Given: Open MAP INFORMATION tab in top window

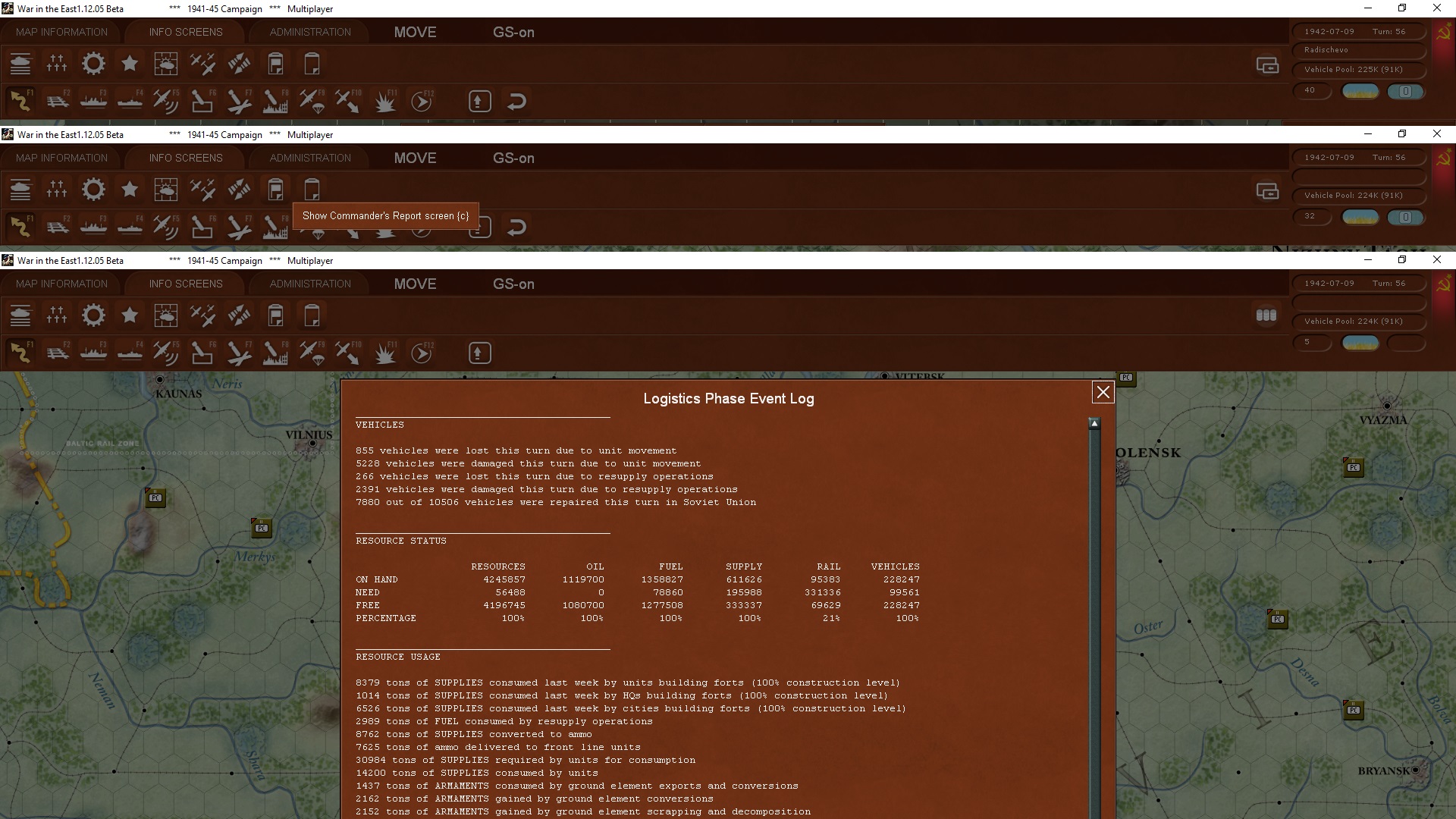Looking at the screenshot, I should click(61, 32).
